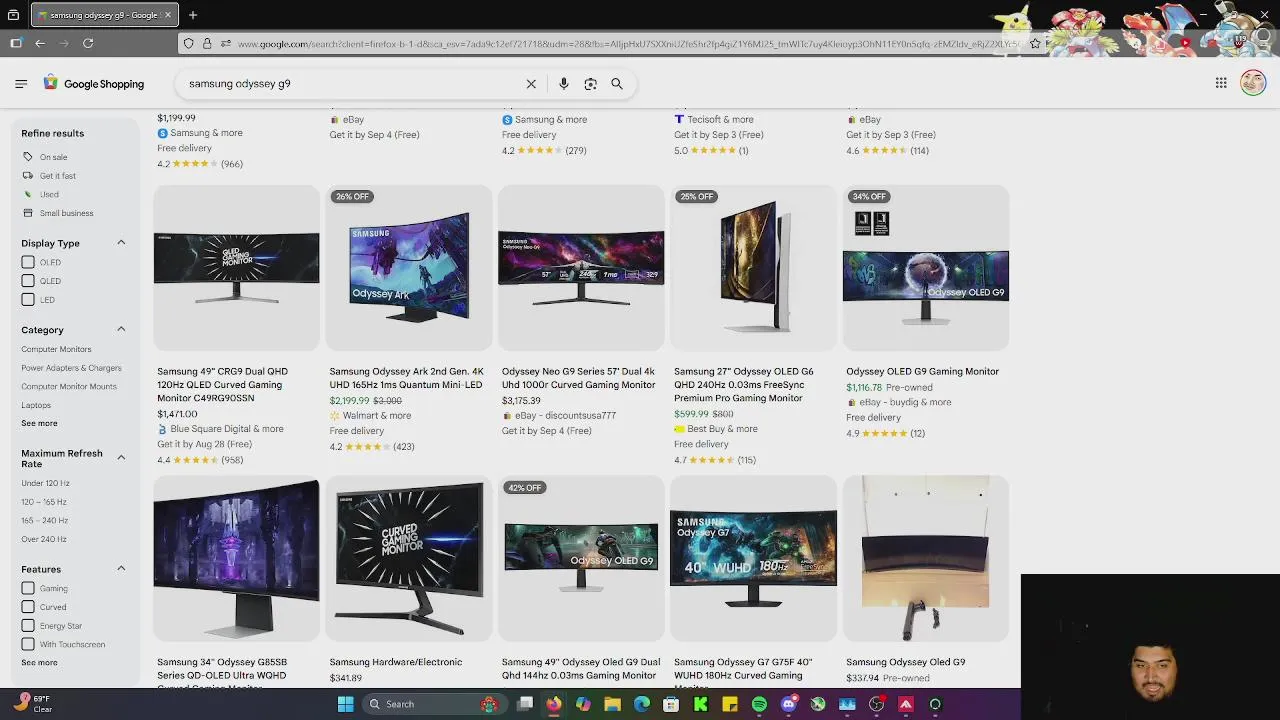Go back with the browser back arrow
This screenshot has width=1280, height=720.
tap(40, 43)
